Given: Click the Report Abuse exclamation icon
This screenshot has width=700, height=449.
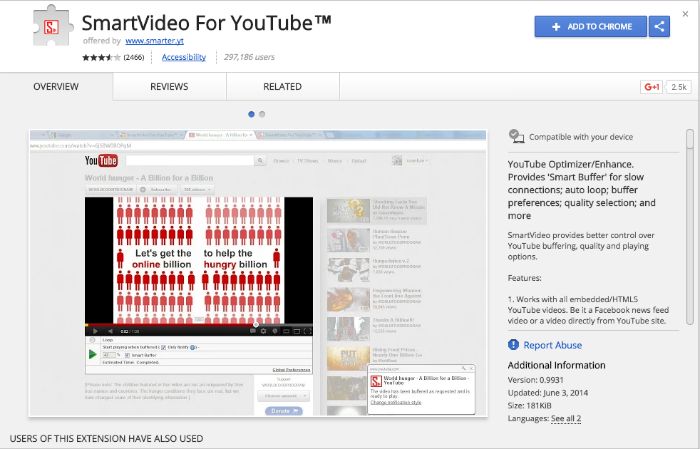Looking at the screenshot, I should [x=513, y=345].
